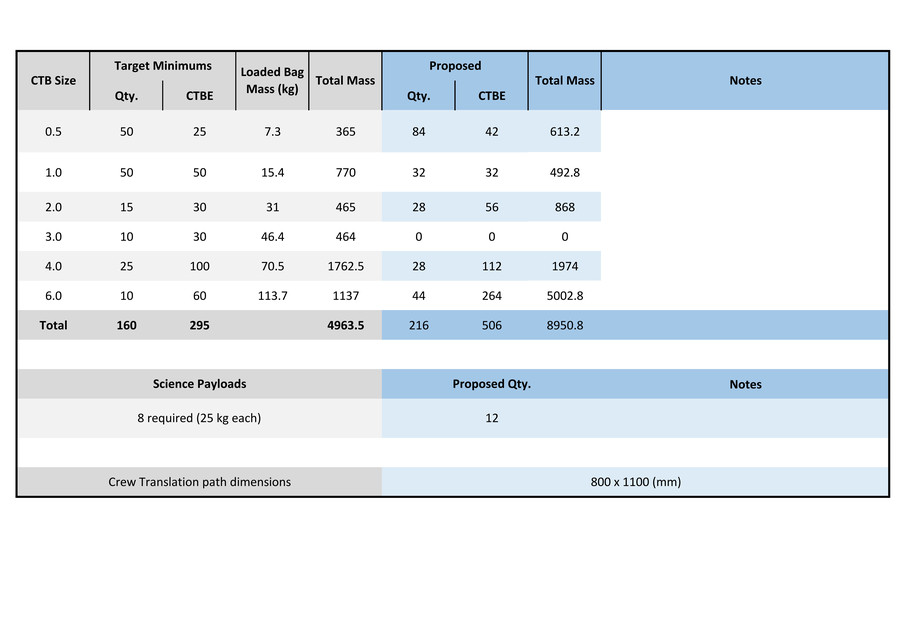
Task: Select the Target Minimums header cell
Action: click(x=163, y=66)
